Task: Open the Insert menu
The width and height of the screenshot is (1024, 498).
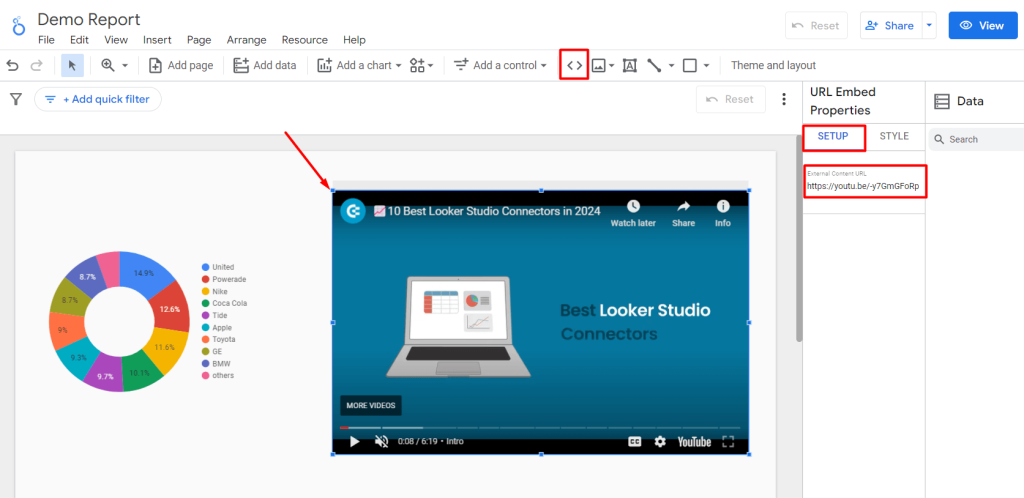Action: [x=157, y=40]
